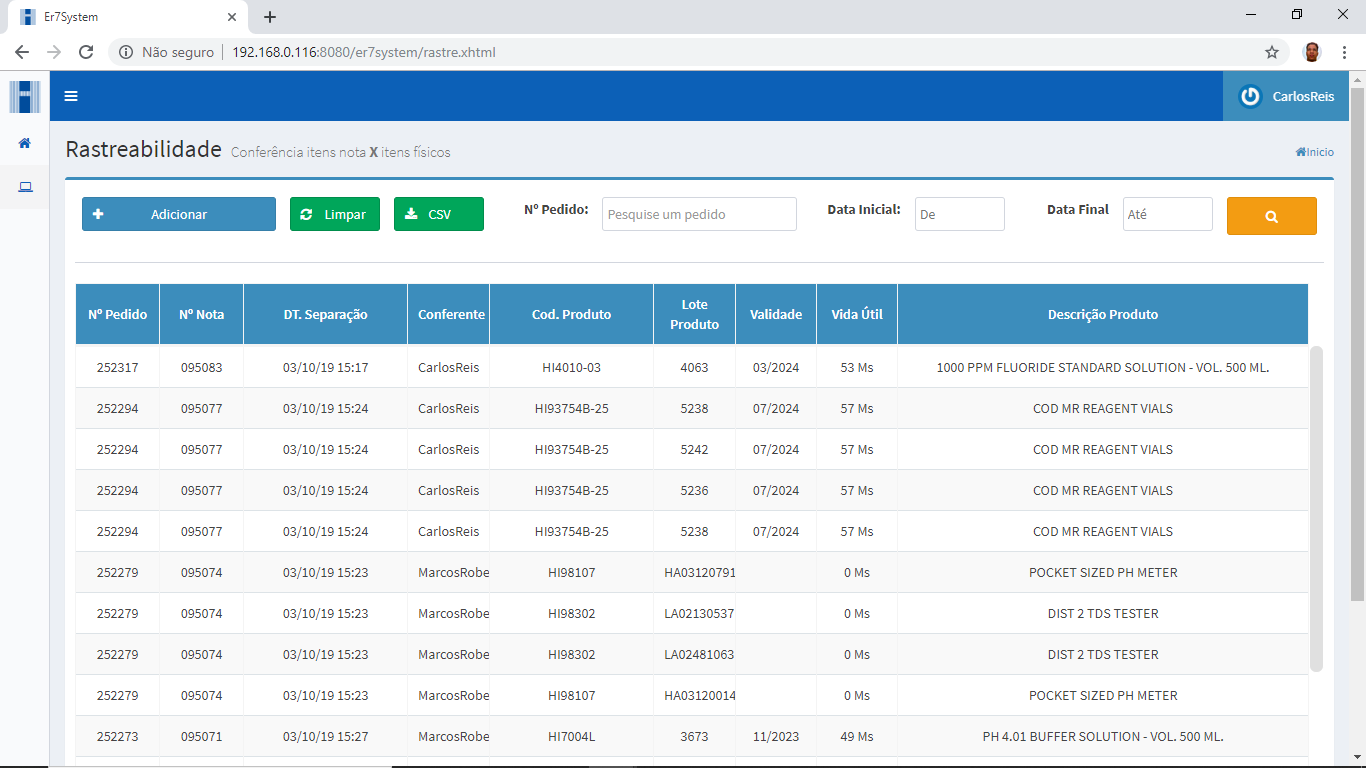Click product code HI4010-03
Viewport: 1366px width, 768px height.
point(572,367)
